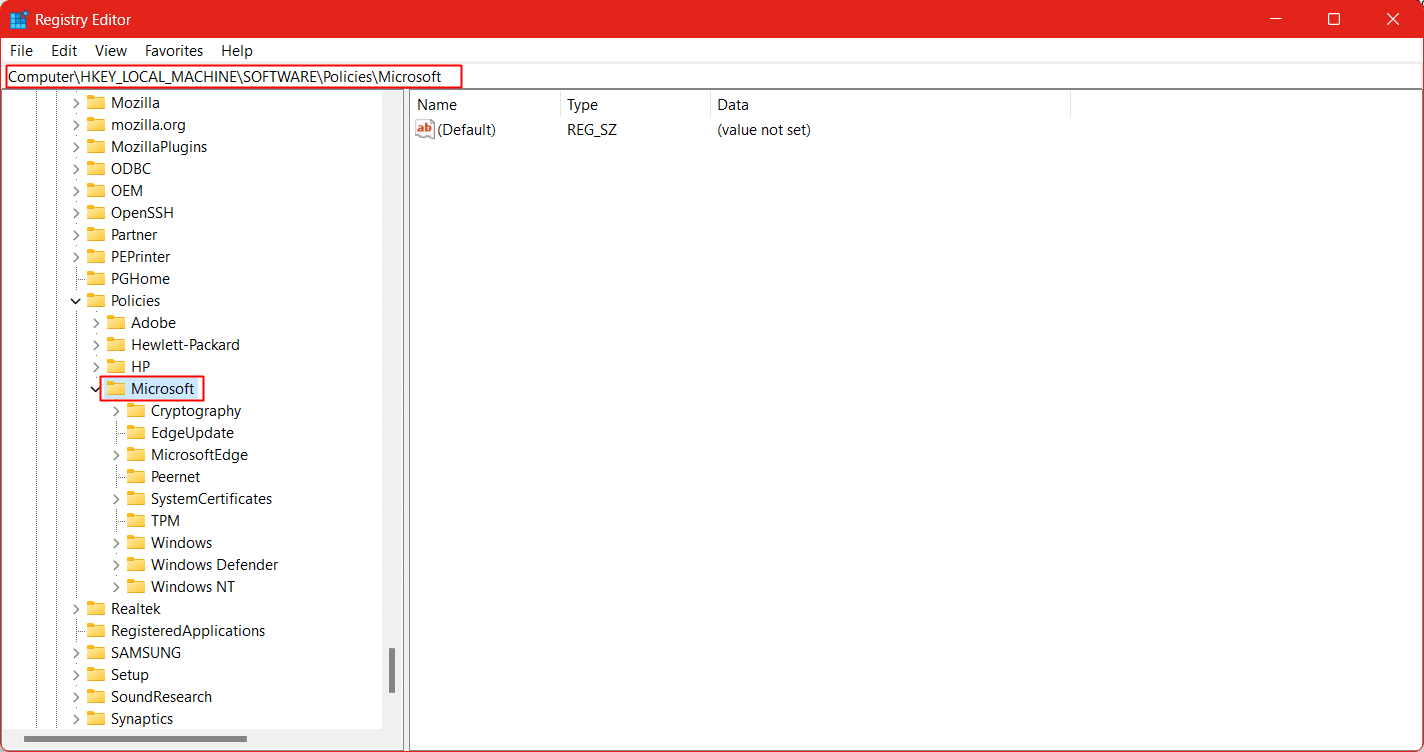Image resolution: width=1424 pixels, height=752 pixels.
Task: Open the Edit menu
Action: 64,51
